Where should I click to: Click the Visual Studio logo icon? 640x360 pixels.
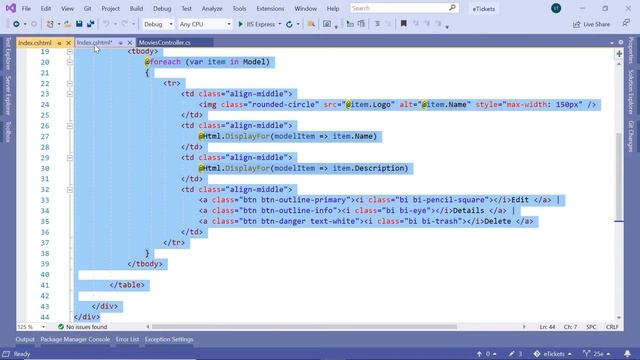click(11, 8)
